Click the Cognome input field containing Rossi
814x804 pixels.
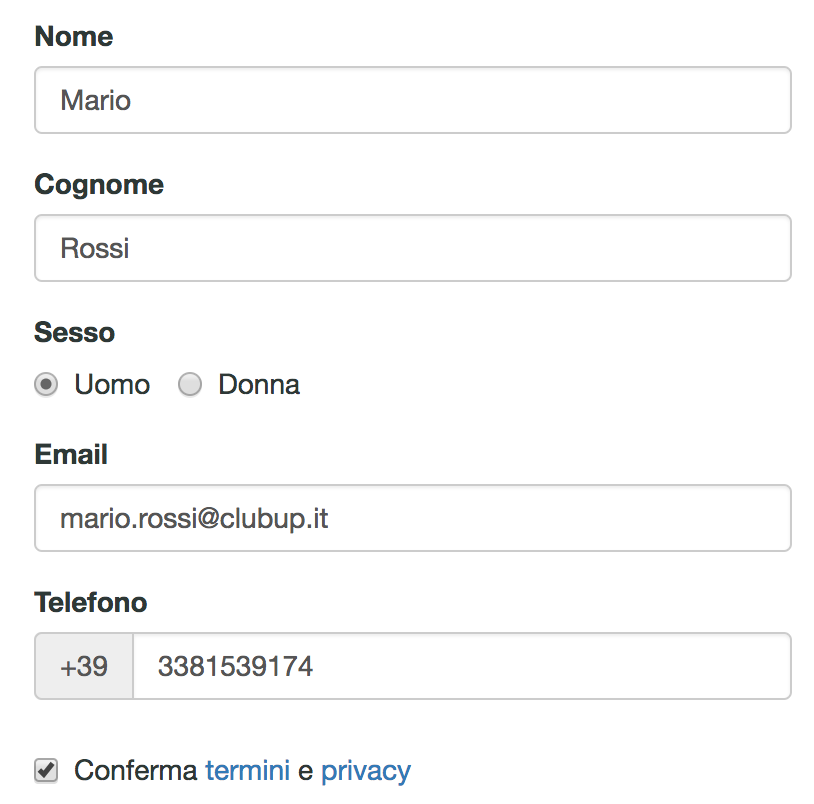(412, 248)
